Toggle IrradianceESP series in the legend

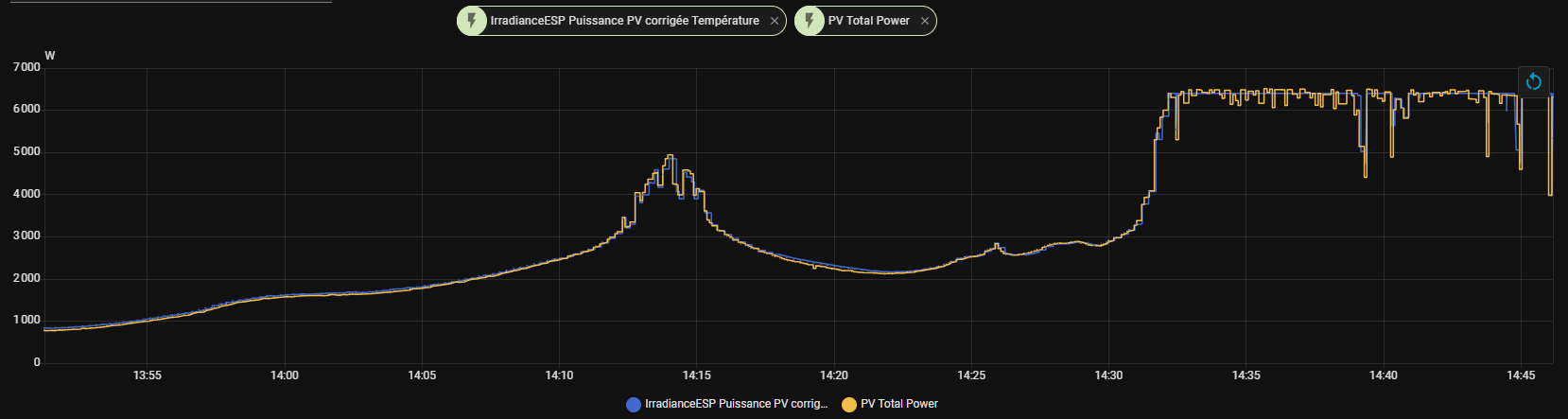point(735,404)
